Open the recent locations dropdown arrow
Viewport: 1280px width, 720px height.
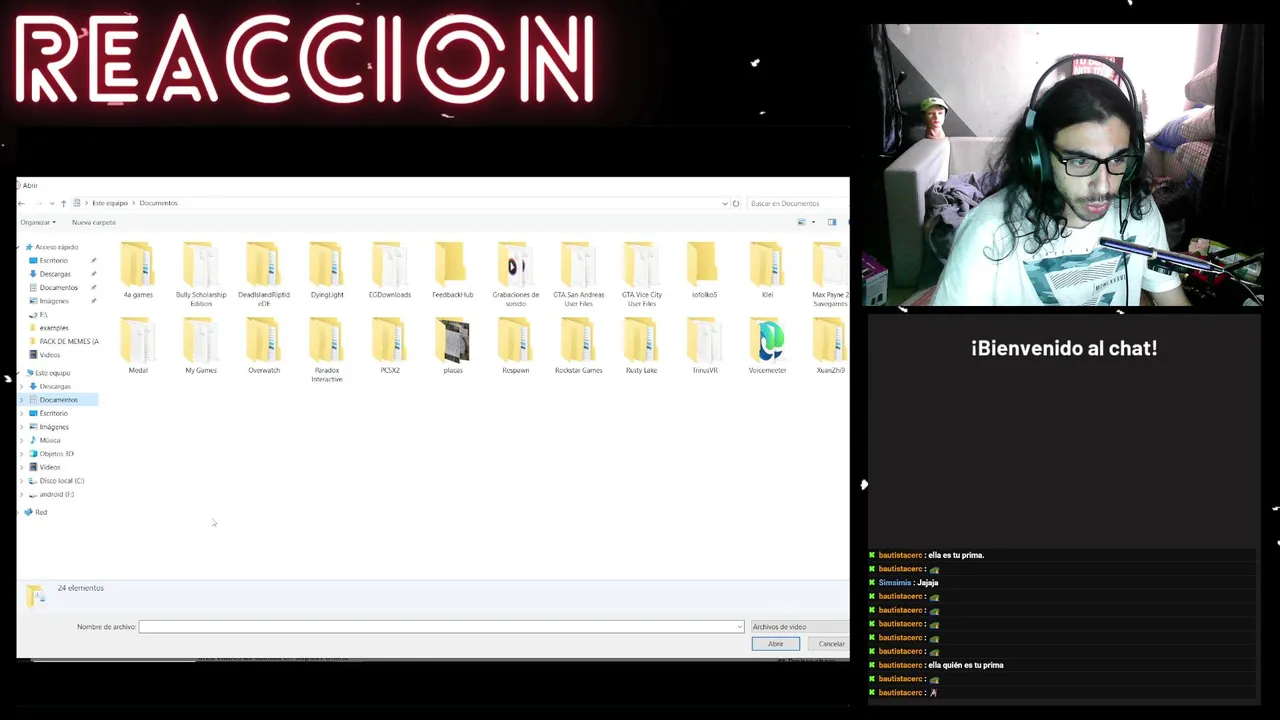(52, 203)
